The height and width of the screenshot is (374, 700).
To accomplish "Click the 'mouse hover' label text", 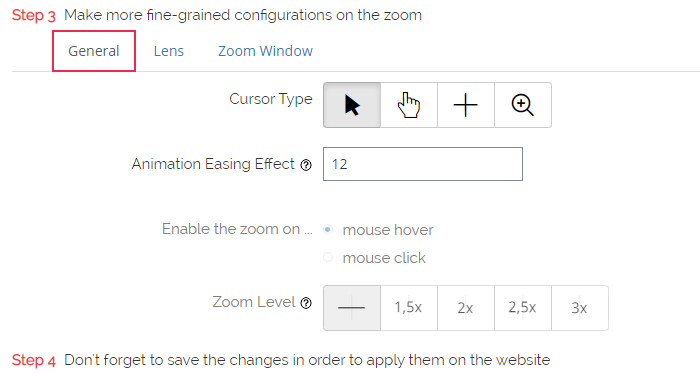I will pyautogui.click(x=388, y=230).
